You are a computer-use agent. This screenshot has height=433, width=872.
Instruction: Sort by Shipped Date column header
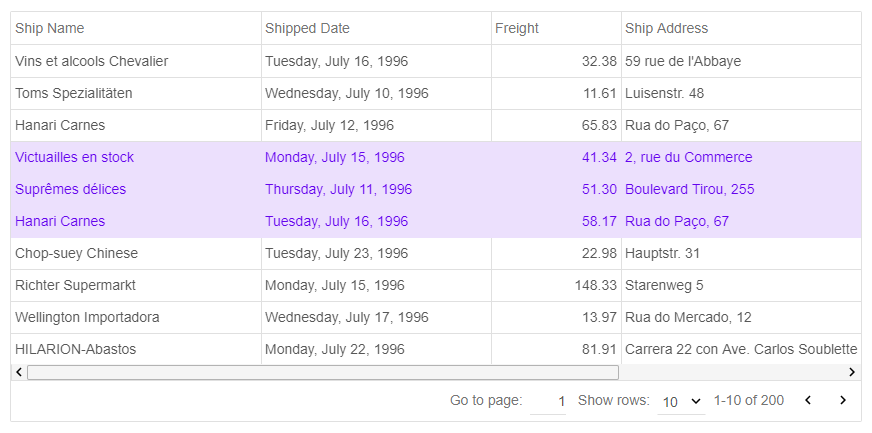click(x=307, y=28)
